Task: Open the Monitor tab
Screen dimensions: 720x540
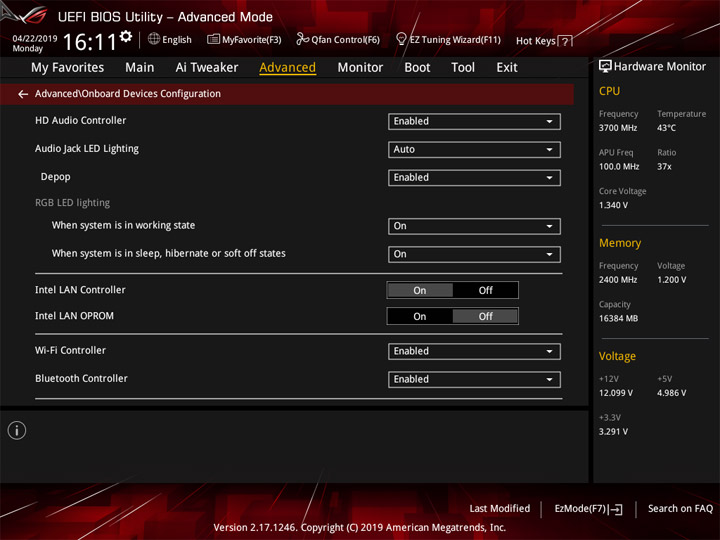Action: tap(360, 68)
